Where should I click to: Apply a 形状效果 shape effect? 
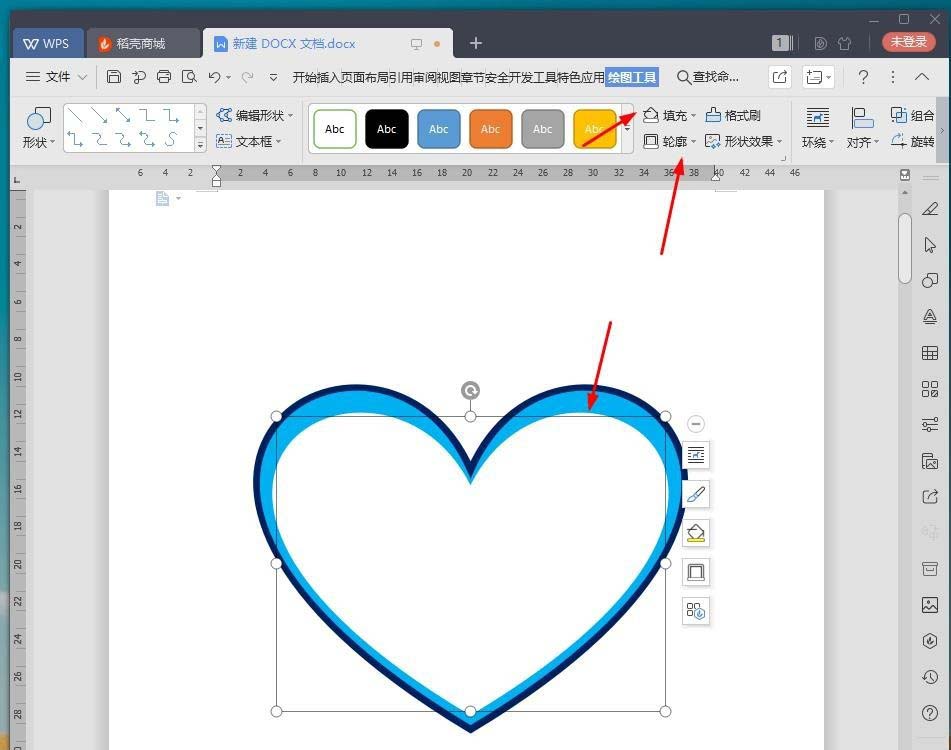point(744,141)
